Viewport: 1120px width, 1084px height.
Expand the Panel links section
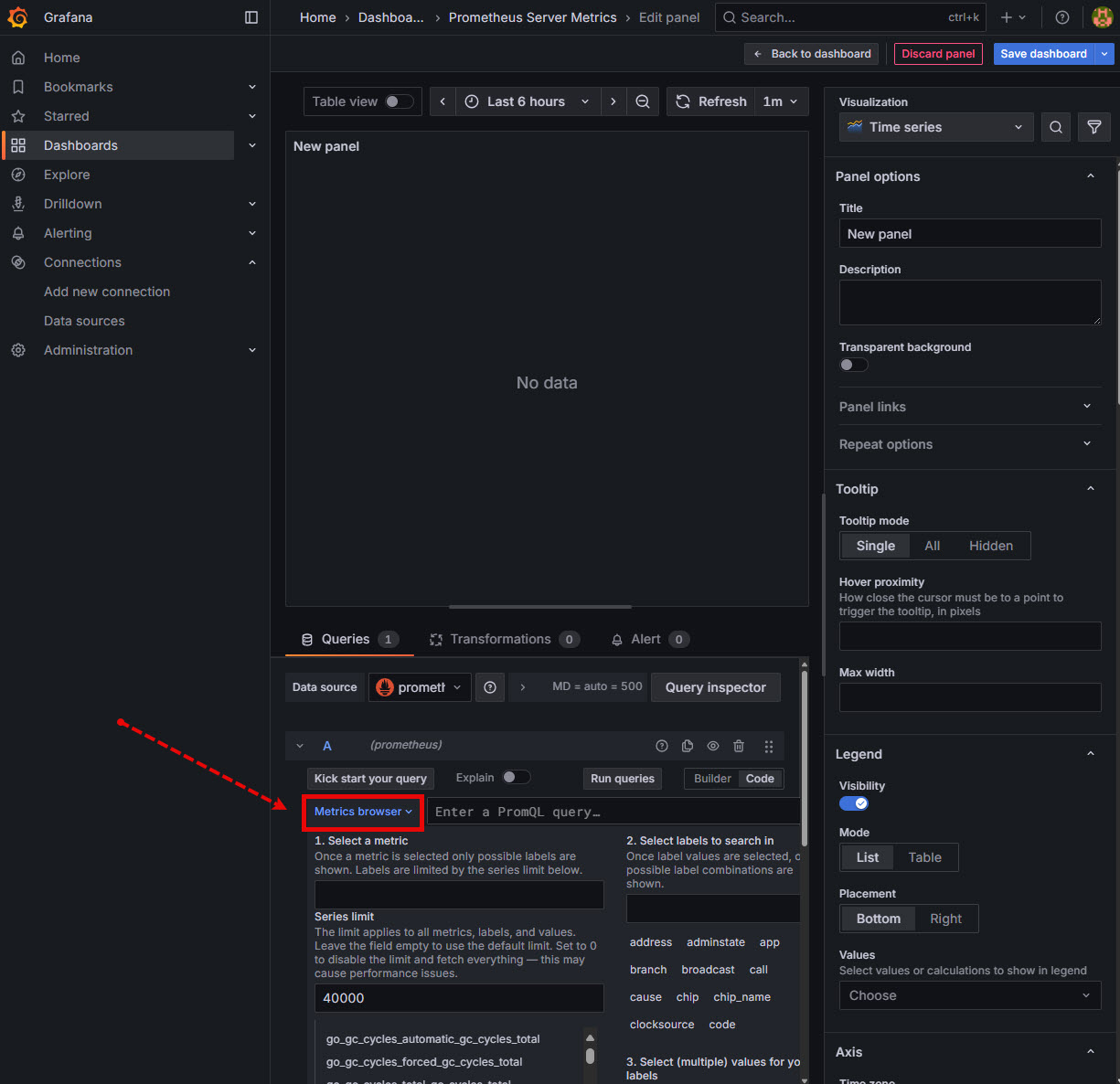click(970, 407)
